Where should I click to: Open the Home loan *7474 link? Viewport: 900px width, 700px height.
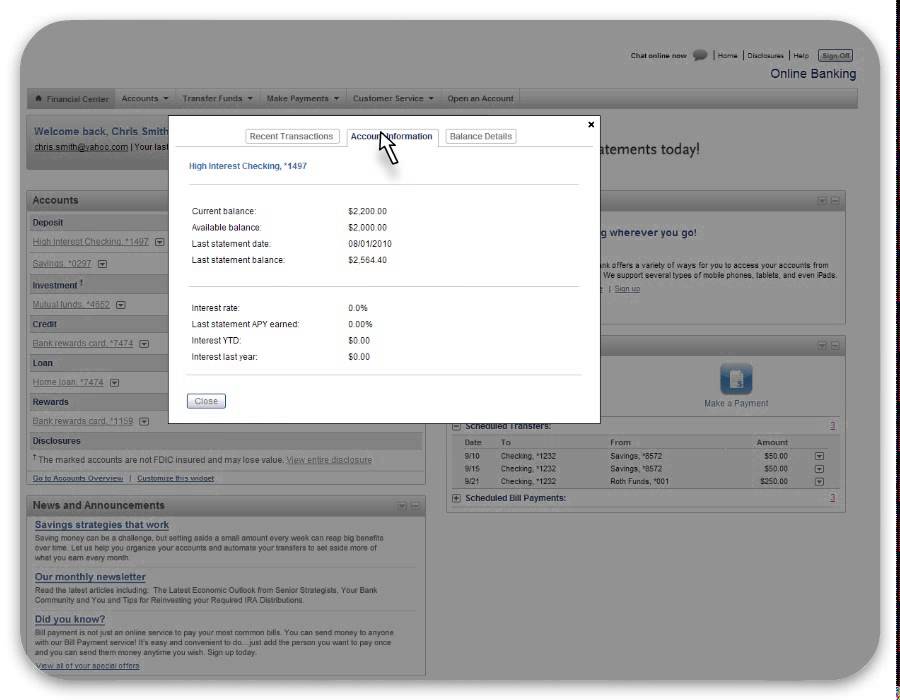68,383
